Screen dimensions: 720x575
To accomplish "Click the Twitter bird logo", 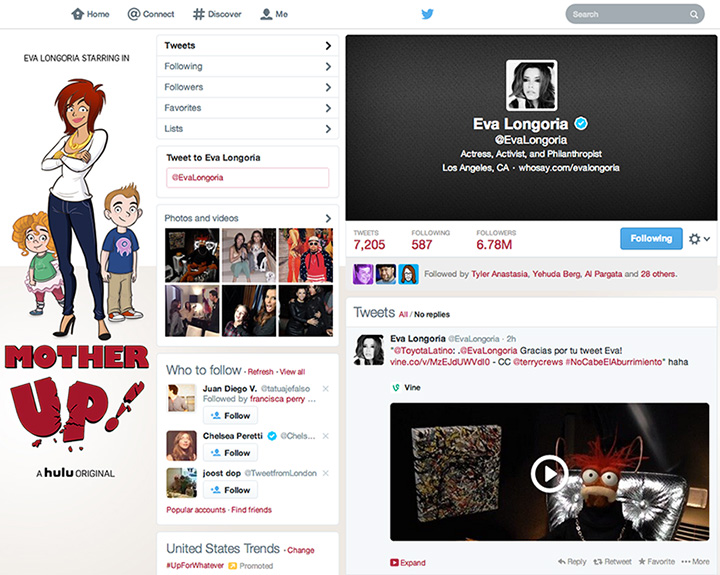I will coord(428,14).
